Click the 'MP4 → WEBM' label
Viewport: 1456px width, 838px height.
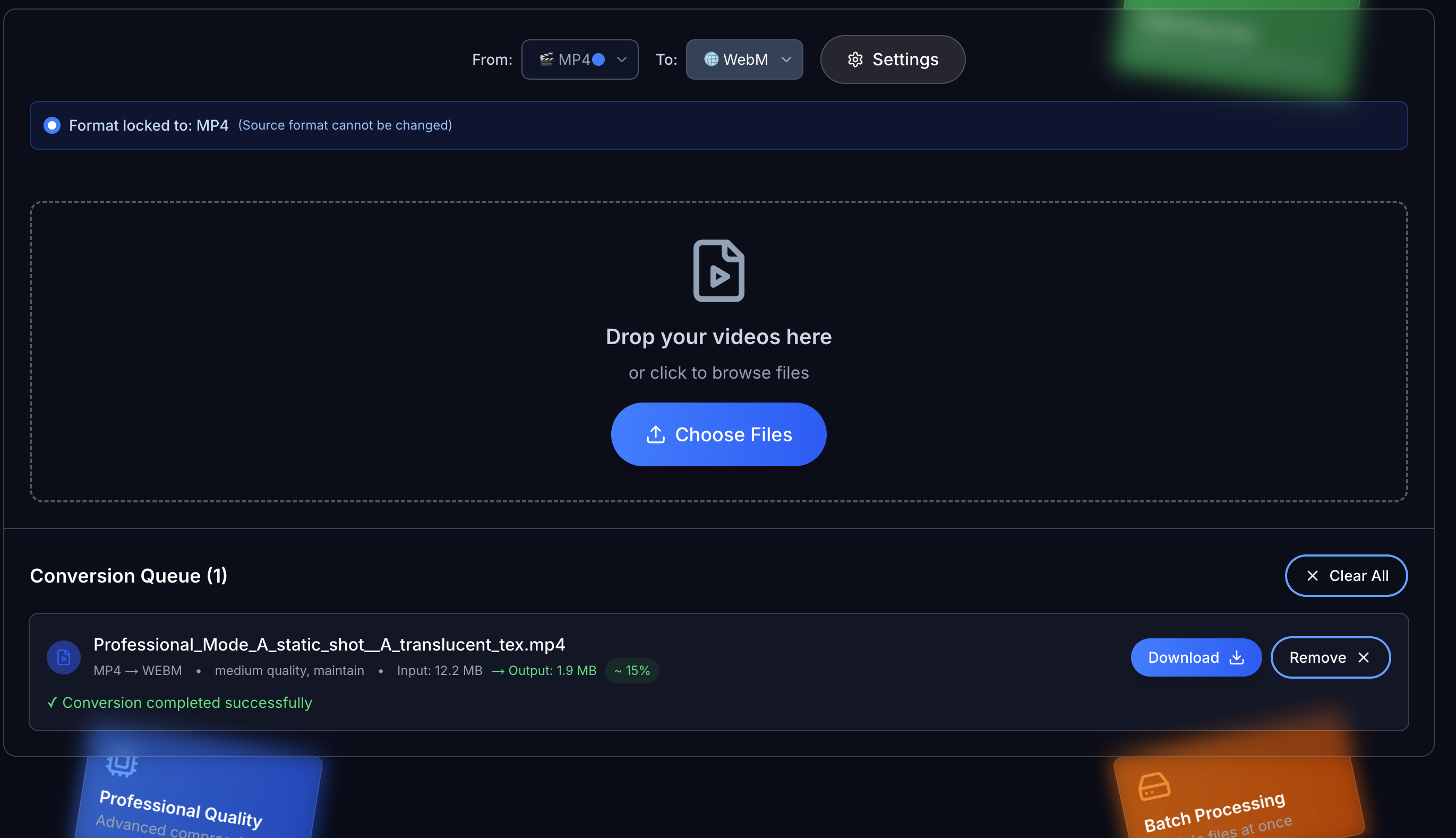[x=138, y=671]
